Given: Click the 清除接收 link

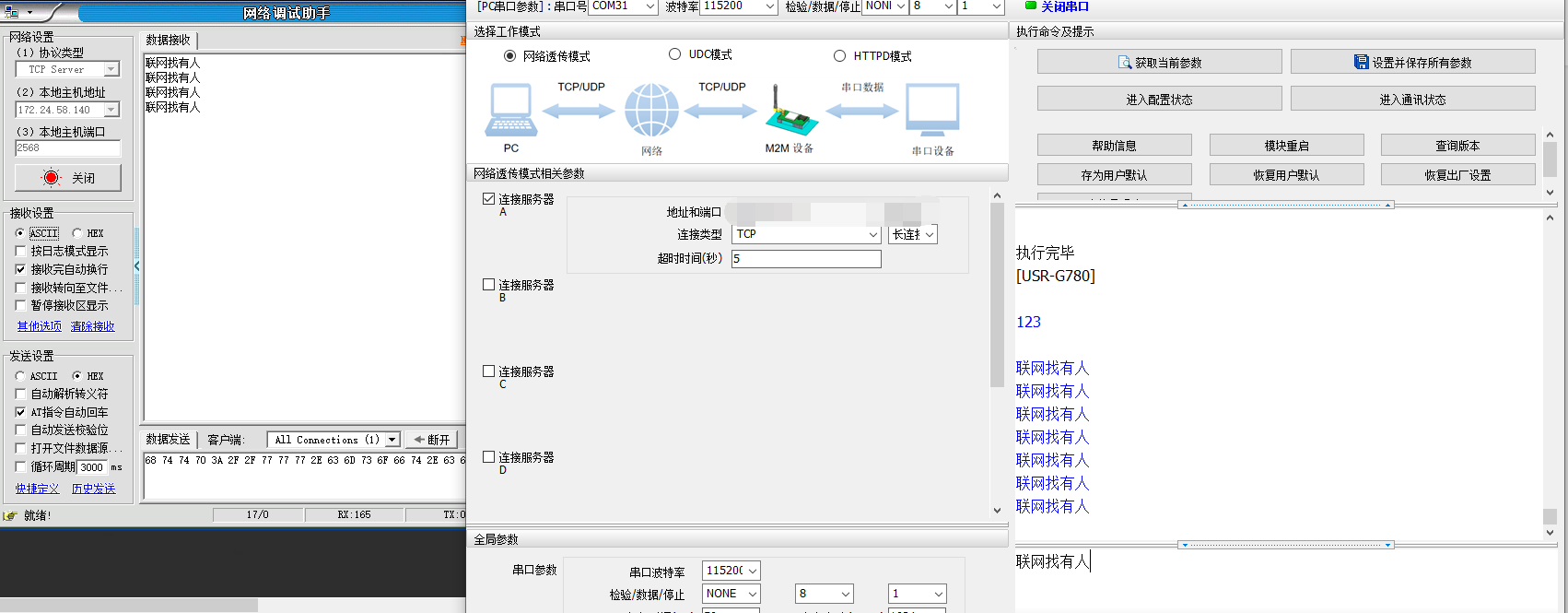Looking at the screenshot, I should click(x=93, y=326).
